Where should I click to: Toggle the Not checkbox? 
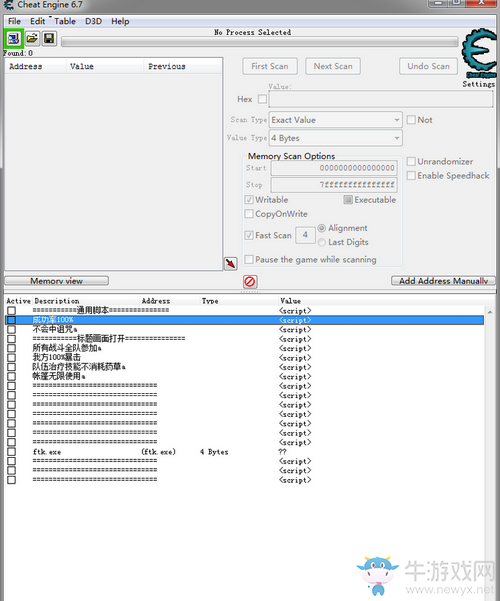coord(411,120)
